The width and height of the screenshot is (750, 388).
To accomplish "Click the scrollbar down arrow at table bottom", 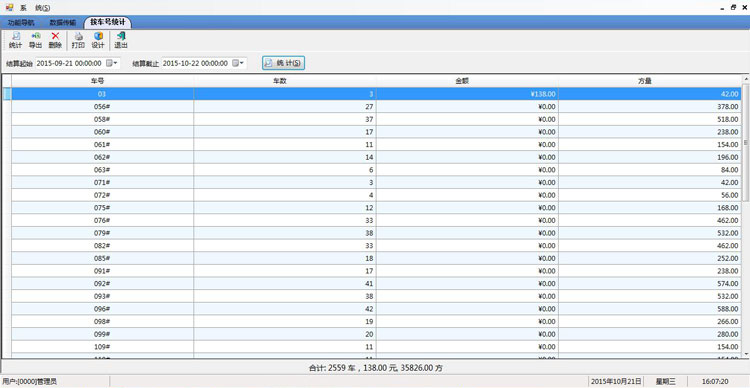I will point(745,355).
